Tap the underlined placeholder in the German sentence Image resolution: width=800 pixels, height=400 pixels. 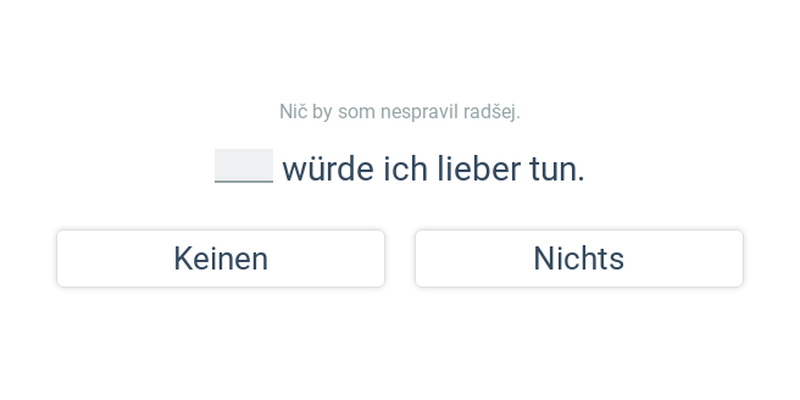point(244,166)
